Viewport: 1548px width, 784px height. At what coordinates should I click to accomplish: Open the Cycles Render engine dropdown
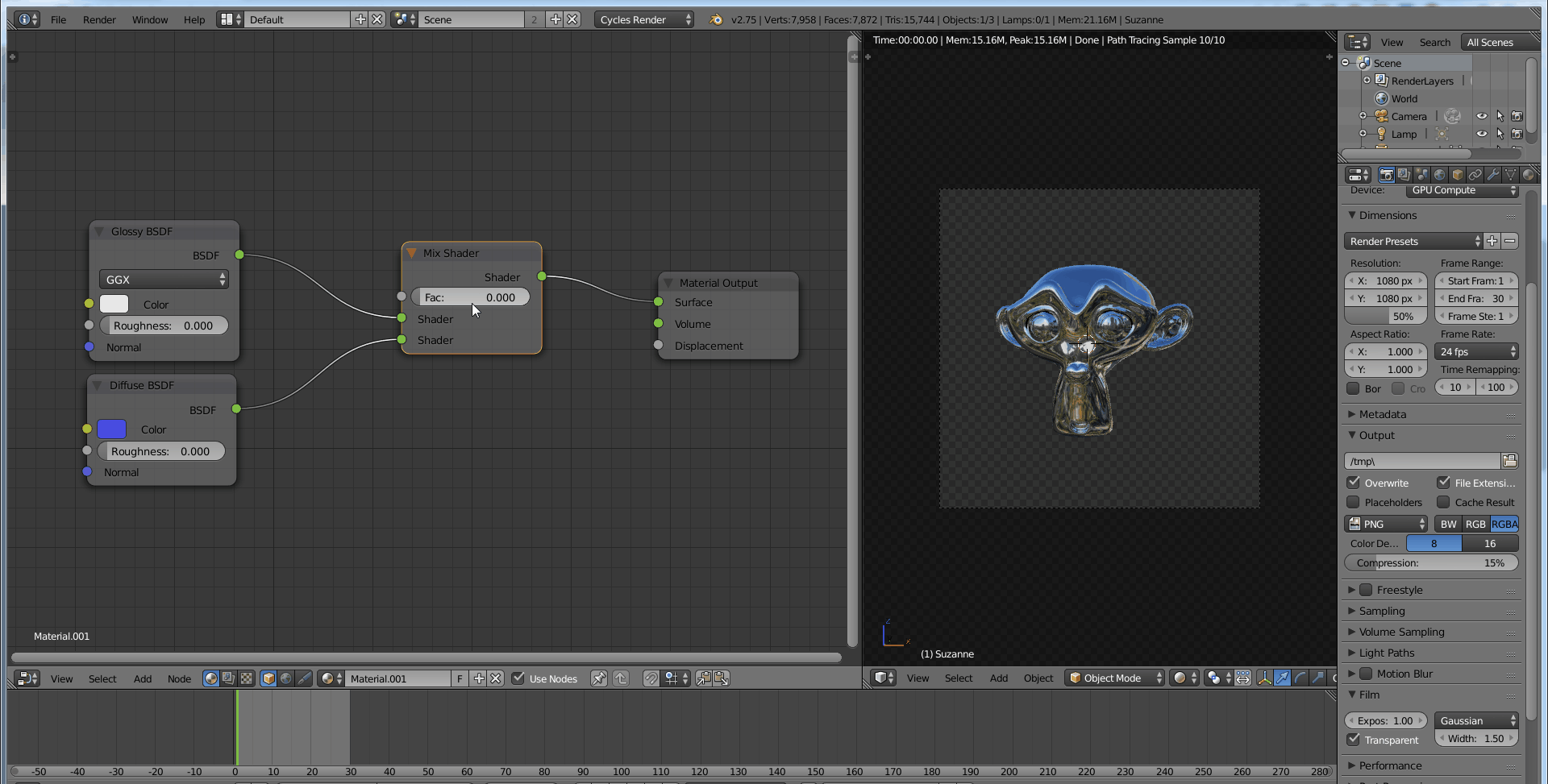643,19
